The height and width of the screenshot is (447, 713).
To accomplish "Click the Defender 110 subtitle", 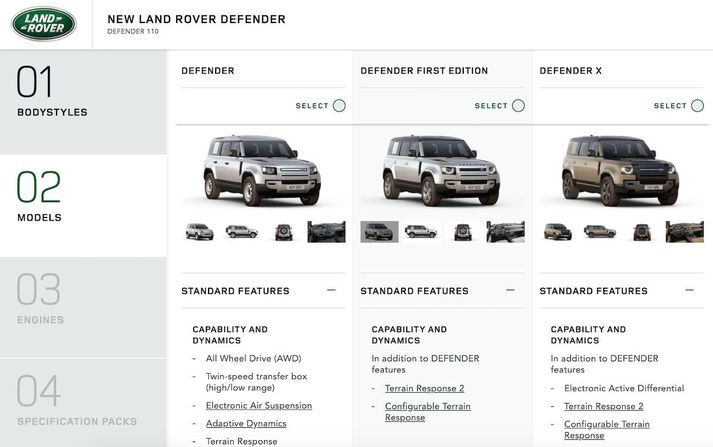I will [133, 31].
